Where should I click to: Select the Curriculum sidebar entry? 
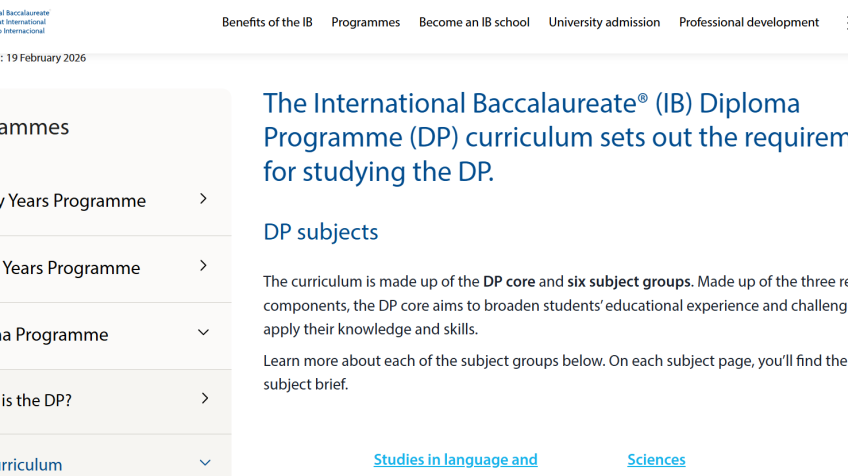32,465
